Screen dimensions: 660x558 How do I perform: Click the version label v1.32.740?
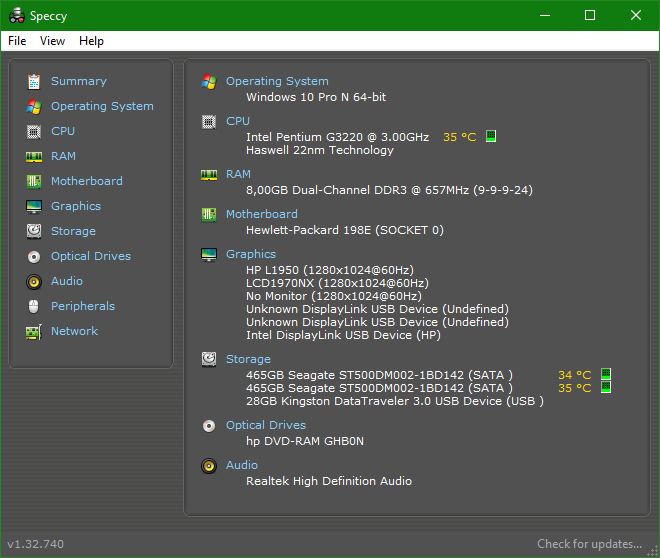35,545
